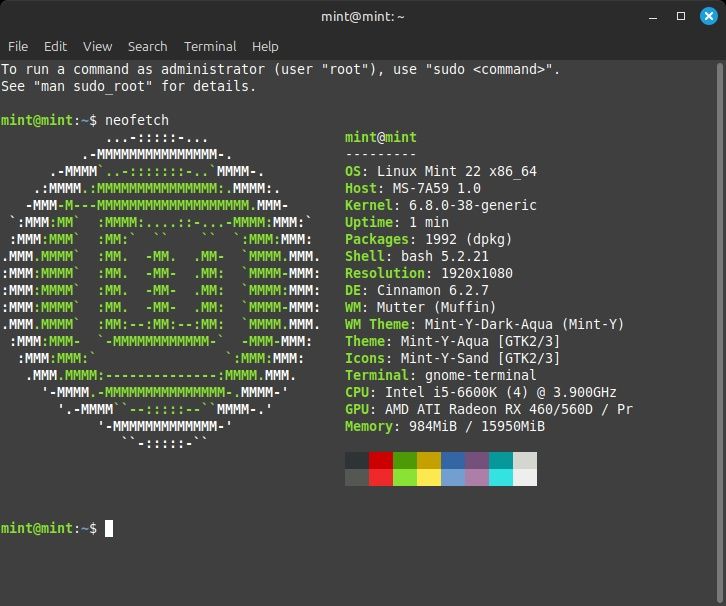Click the "Kernel: 6.8.0-38-generic" line
The width and height of the screenshot is (726, 606).
pyautogui.click(x=441, y=206)
